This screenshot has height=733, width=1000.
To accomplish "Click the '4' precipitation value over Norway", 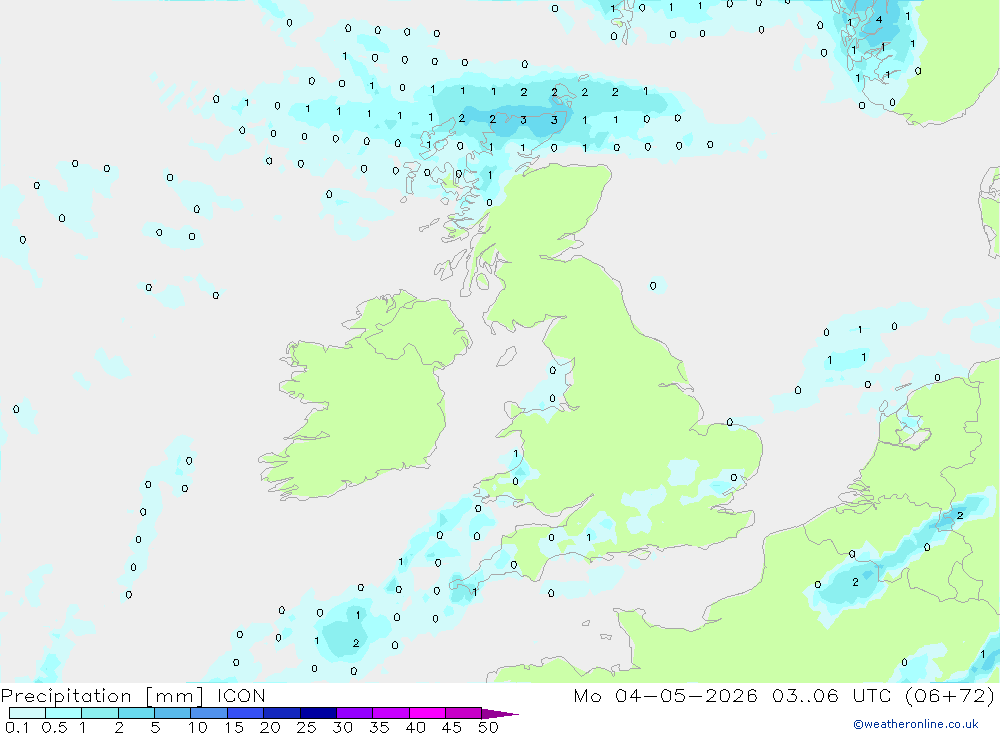I will point(879,20).
